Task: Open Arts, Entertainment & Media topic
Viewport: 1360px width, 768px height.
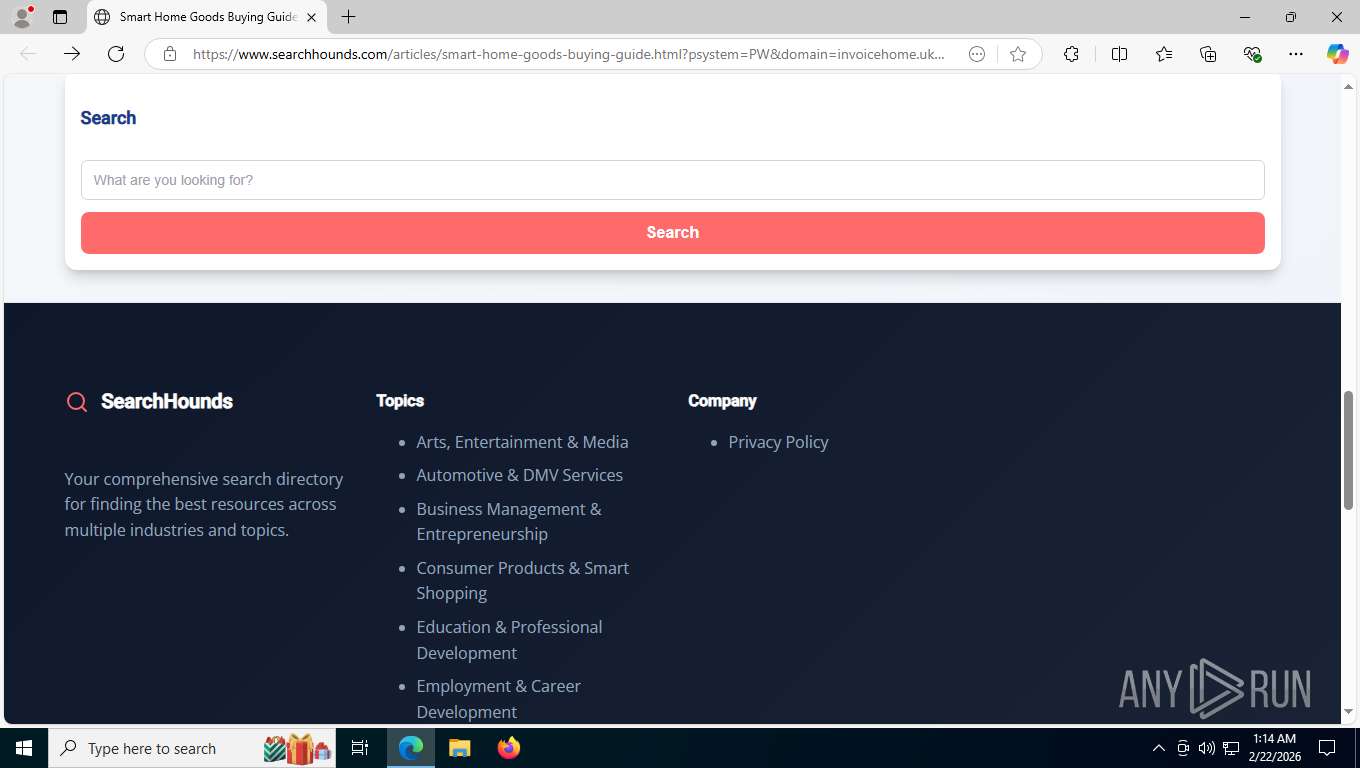Action: tap(522, 442)
